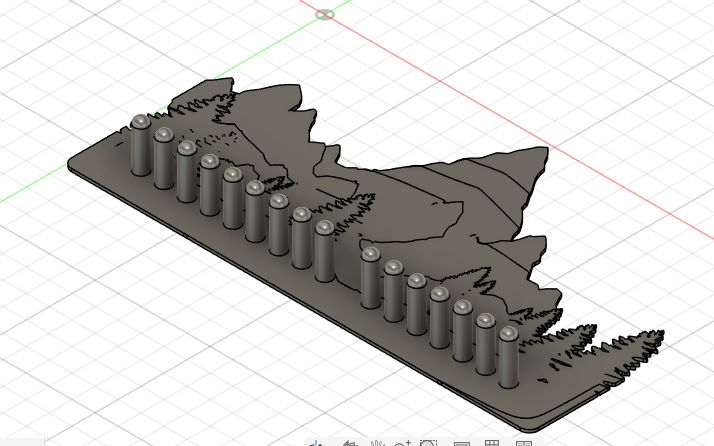Open the viewports layout icon in navigation bar
This screenshot has width=714, height=446.
(x=524, y=443)
